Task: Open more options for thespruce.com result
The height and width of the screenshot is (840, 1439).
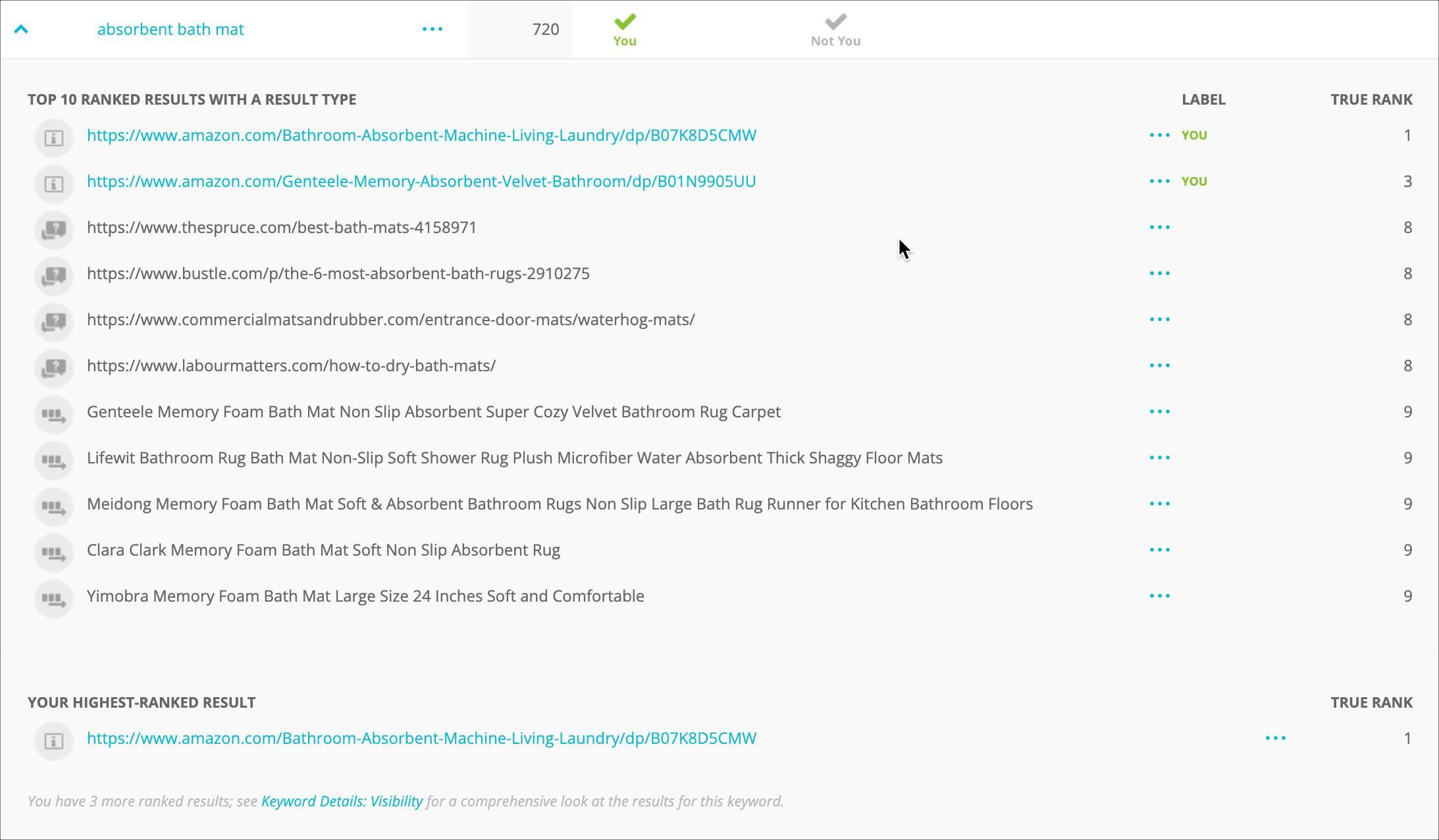Action: (x=1160, y=227)
